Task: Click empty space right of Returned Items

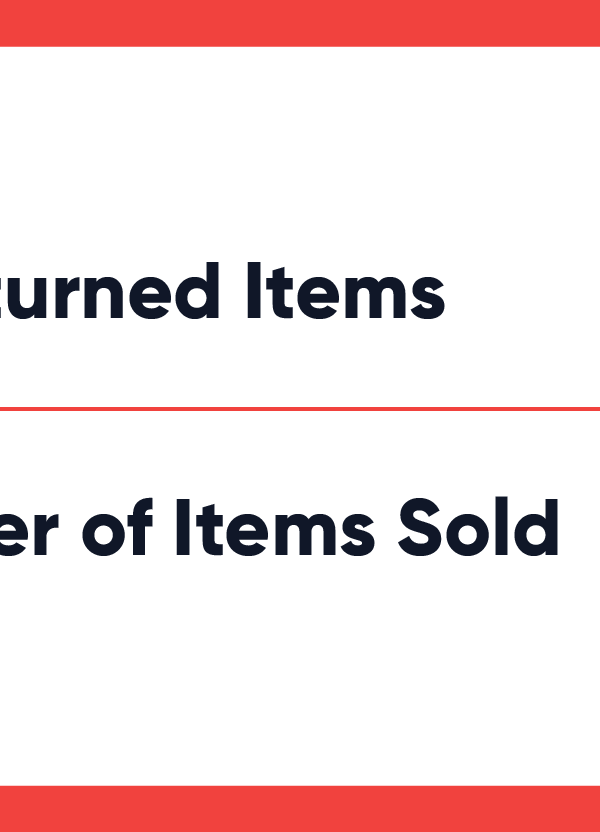Action: pos(523,291)
